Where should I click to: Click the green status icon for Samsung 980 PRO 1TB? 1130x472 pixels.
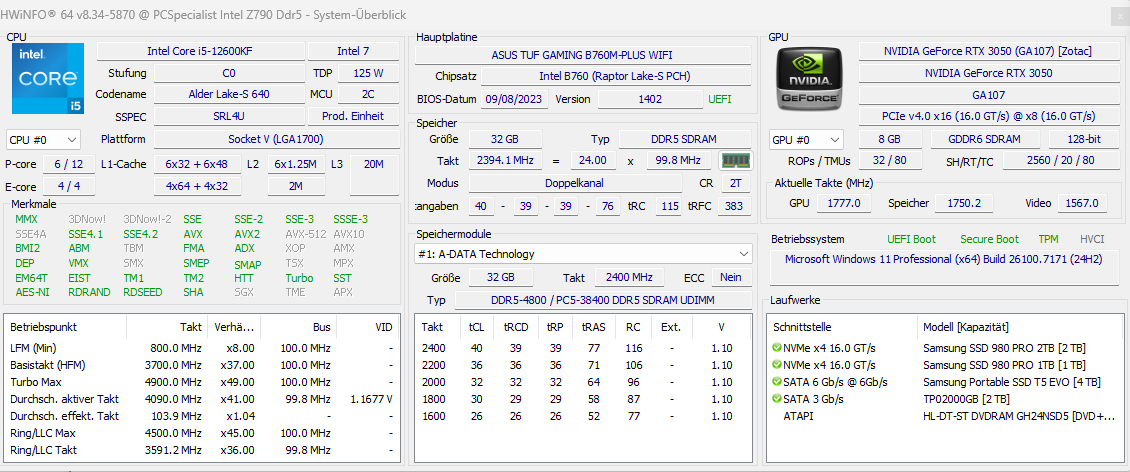click(x=776, y=365)
